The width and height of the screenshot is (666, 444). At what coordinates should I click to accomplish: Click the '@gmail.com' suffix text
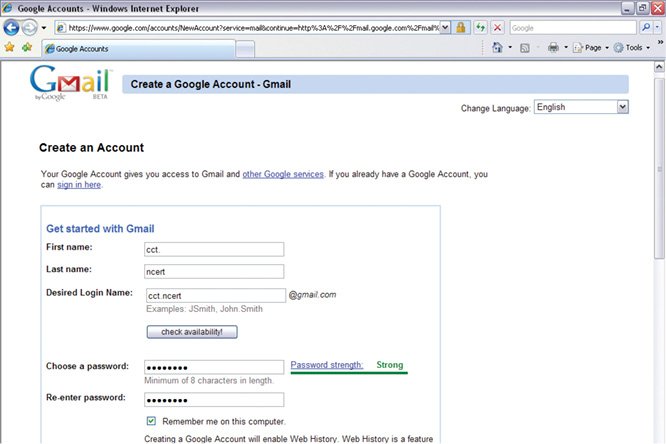coord(312,294)
